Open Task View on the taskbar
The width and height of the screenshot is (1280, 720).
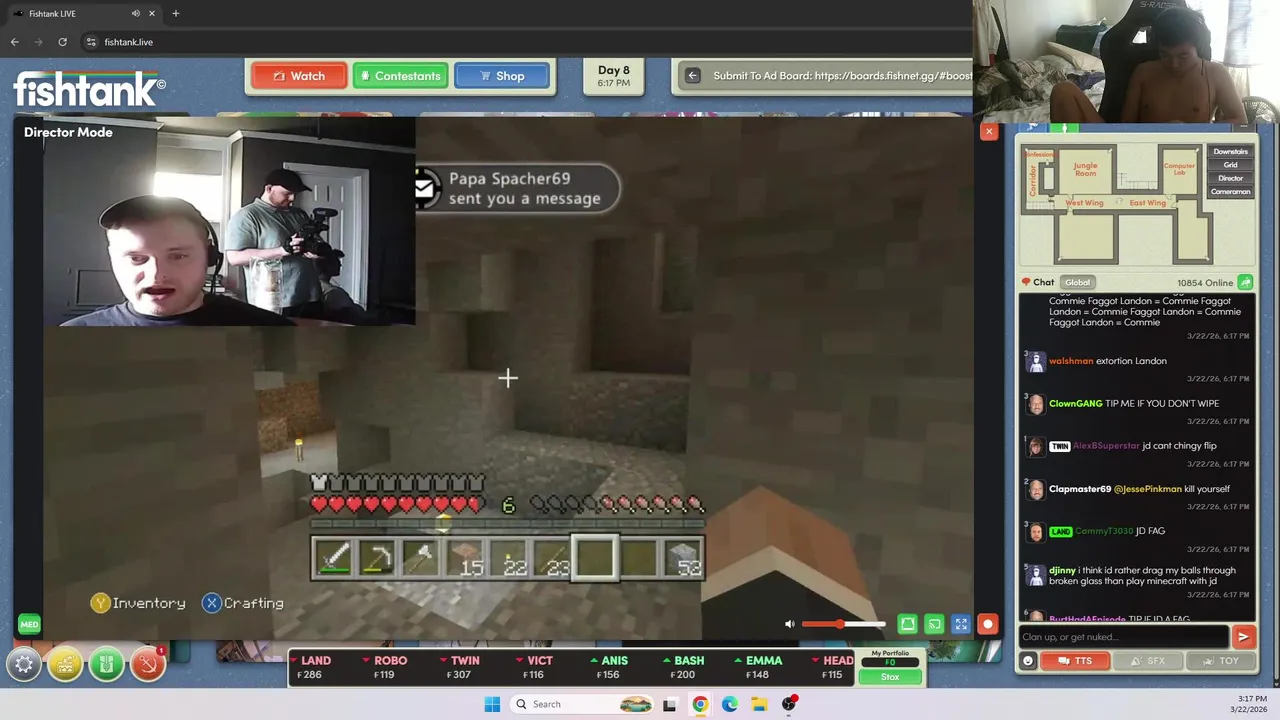click(670, 704)
